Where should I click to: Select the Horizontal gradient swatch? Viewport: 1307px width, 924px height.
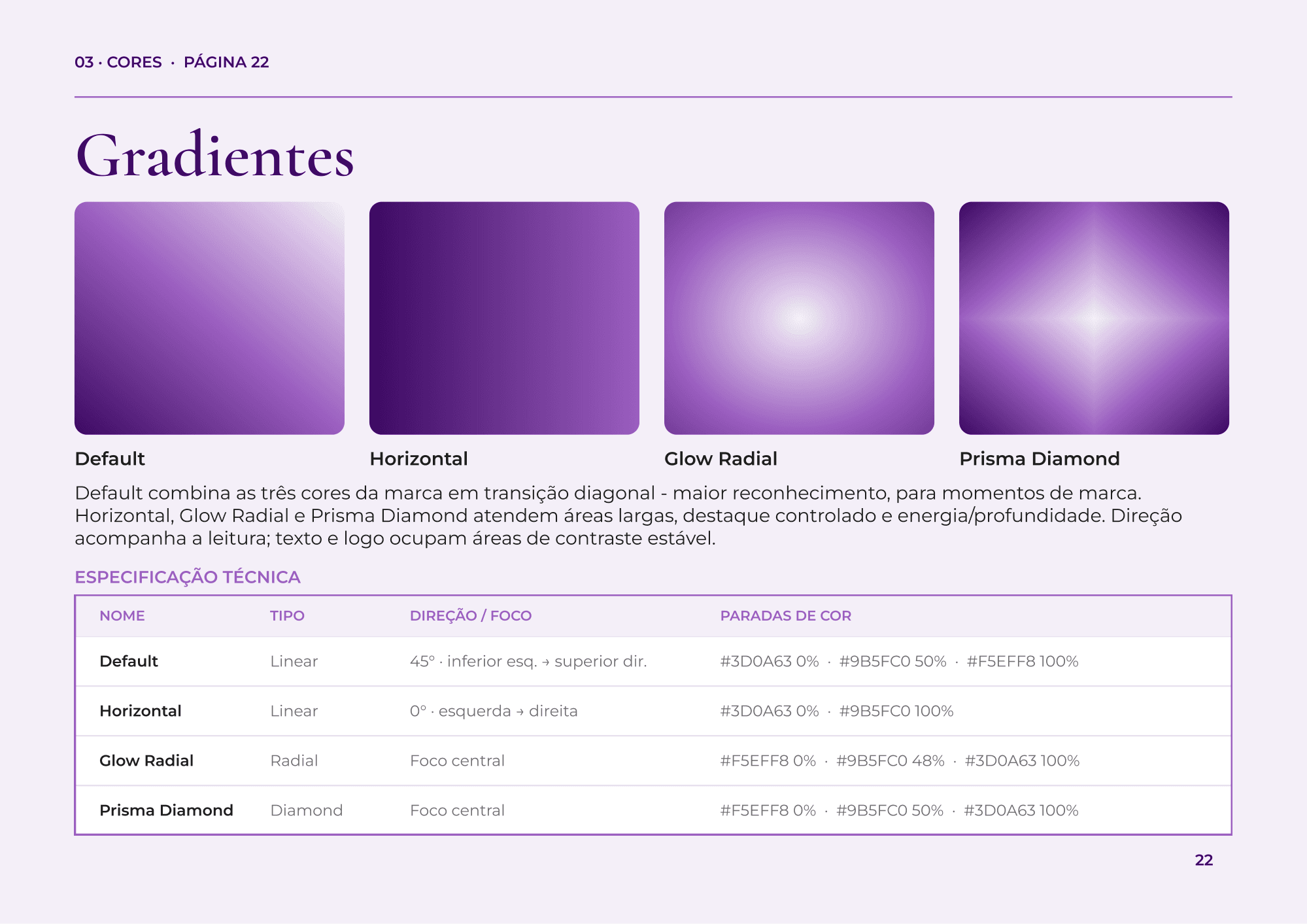pos(504,318)
